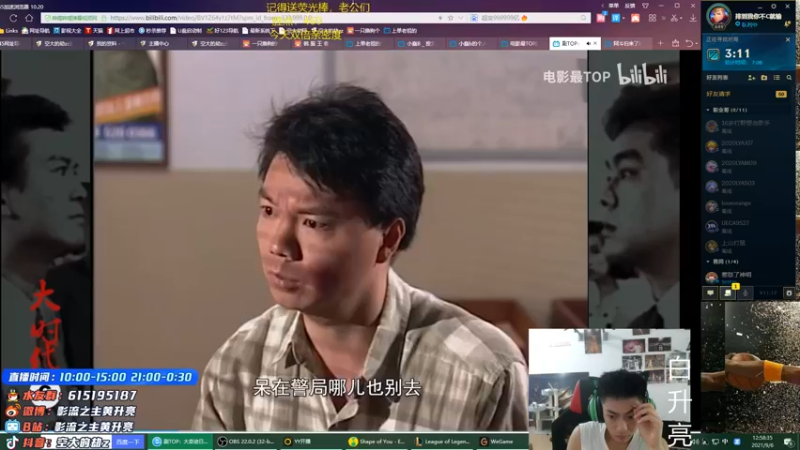Switch to League of Legends in the taskbar
Screen dimensions: 800x450
[443, 442]
